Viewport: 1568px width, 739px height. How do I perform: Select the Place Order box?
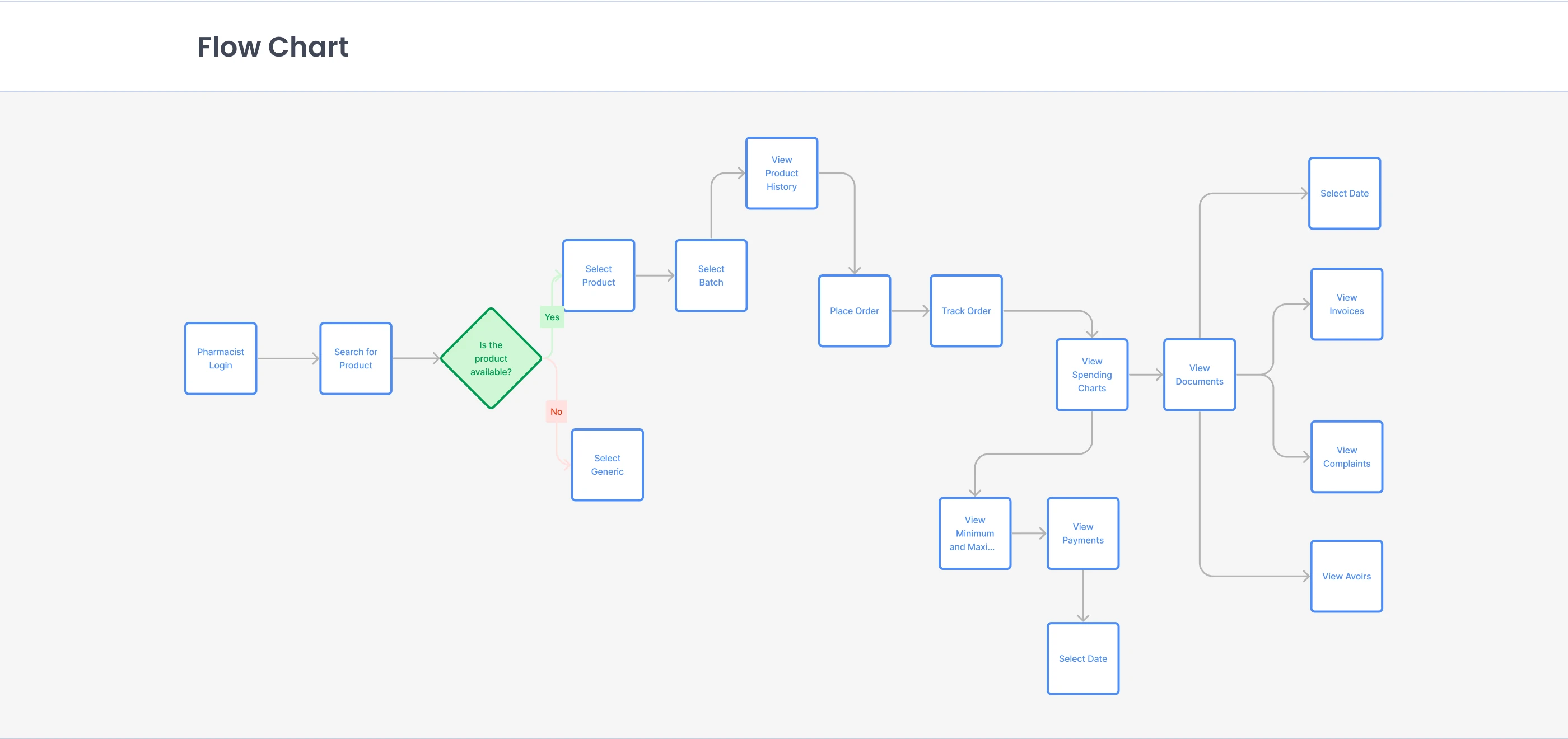(x=854, y=311)
